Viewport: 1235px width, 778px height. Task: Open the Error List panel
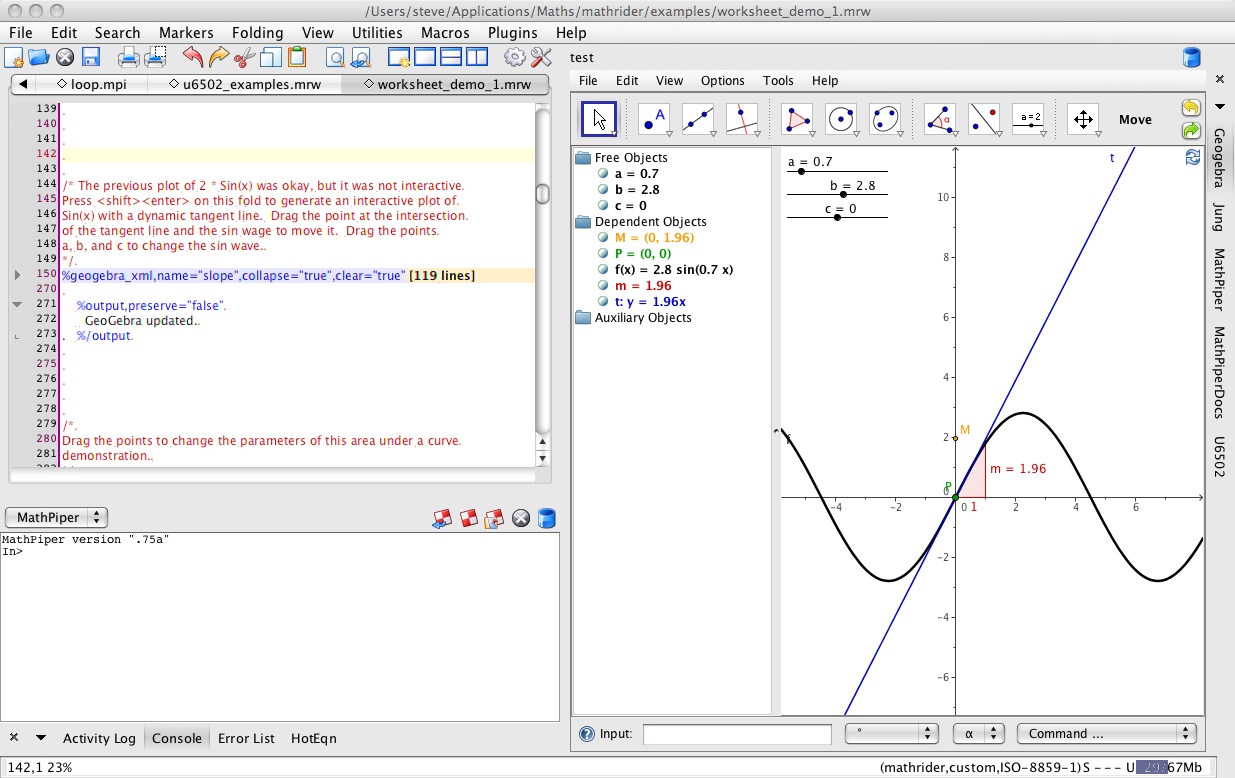pyautogui.click(x=246, y=738)
